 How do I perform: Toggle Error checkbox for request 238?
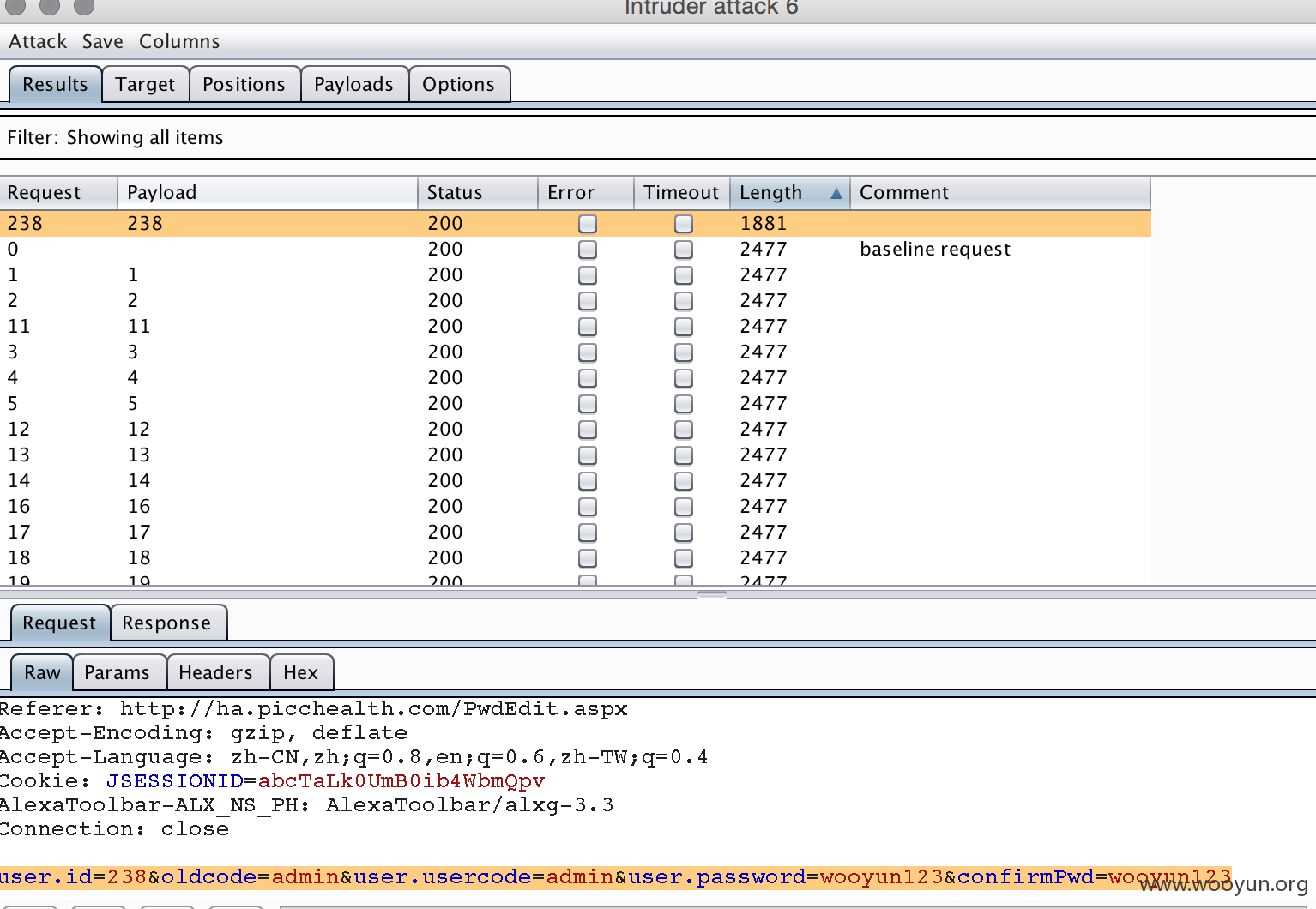click(588, 223)
